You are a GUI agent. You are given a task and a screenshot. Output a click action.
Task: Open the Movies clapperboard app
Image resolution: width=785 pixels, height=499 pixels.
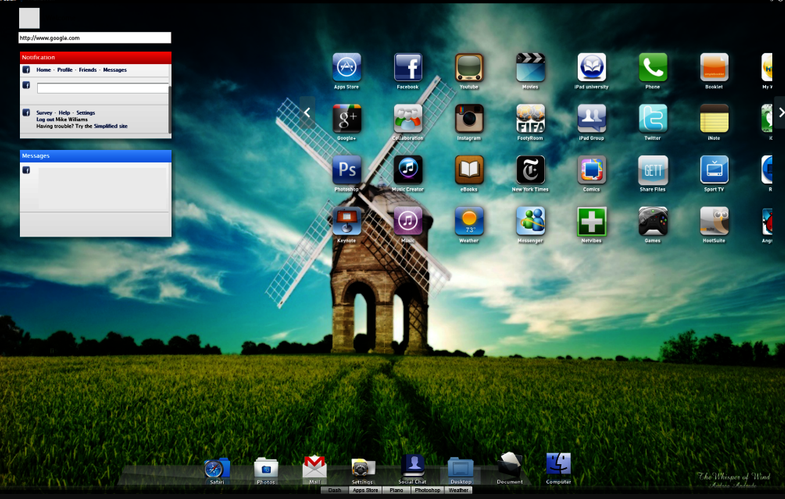530,67
